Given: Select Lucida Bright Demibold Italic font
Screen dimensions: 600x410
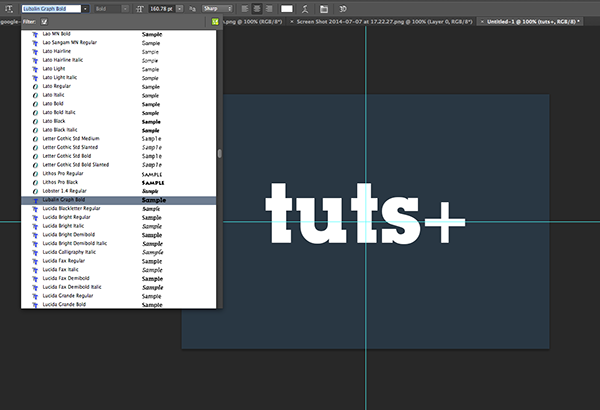Looking at the screenshot, I should pyautogui.click(x=119, y=244).
